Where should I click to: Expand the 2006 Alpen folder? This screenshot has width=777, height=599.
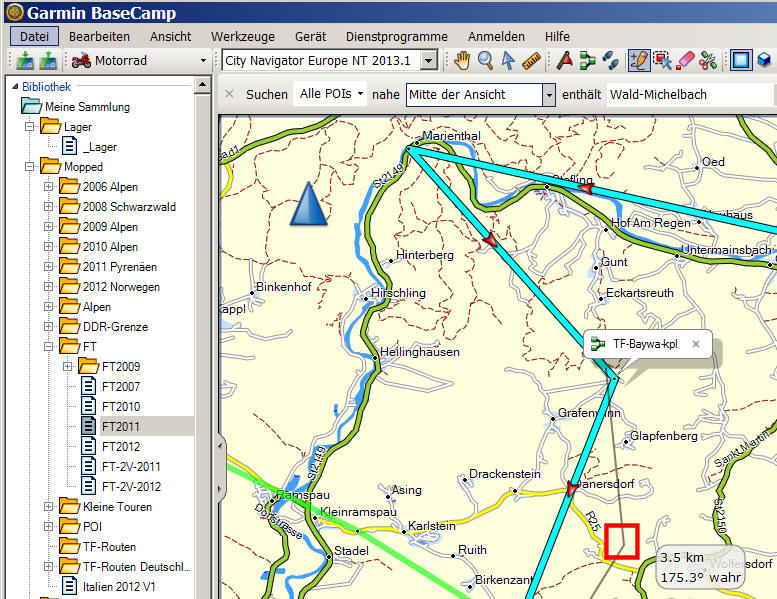pyautogui.click(x=48, y=187)
